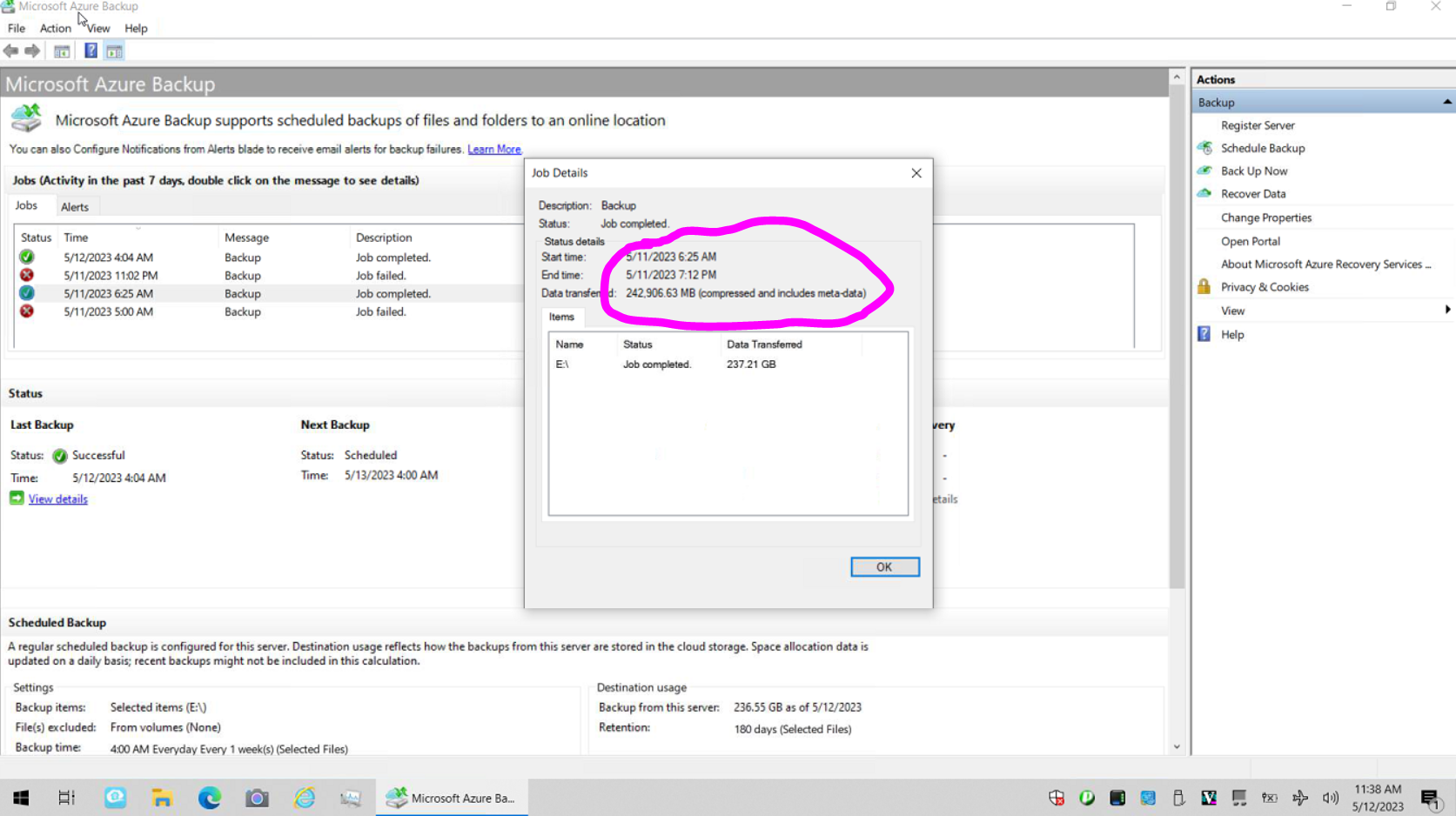Click the Recover Data icon

(x=1204, y=193)
